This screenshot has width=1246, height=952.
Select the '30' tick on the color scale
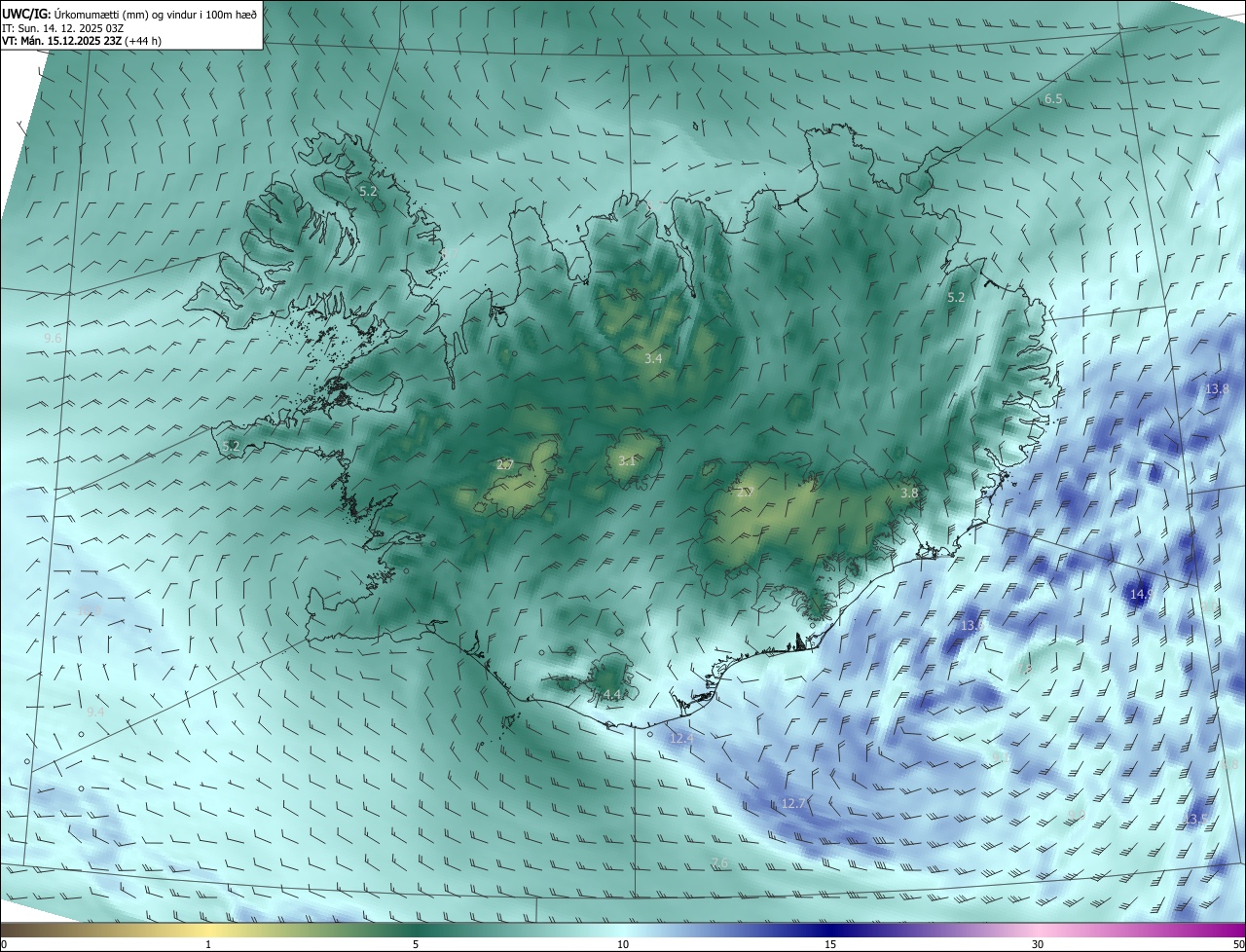coord(1038,944)
